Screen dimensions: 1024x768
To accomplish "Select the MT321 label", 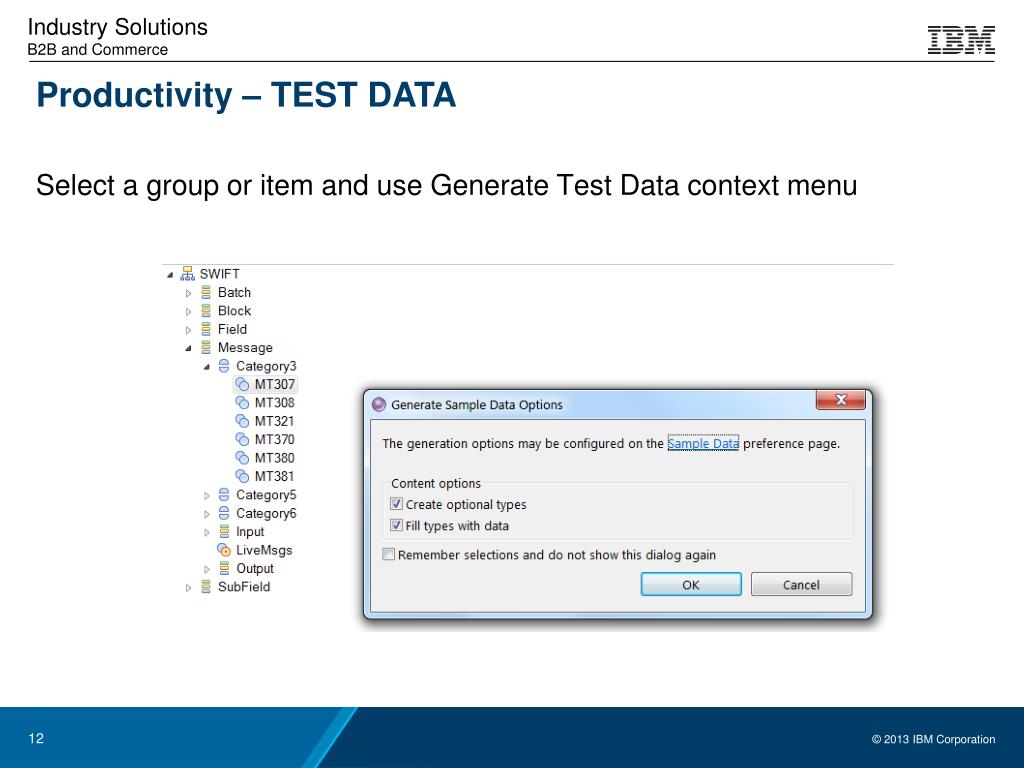I will [x=274, y=421].
